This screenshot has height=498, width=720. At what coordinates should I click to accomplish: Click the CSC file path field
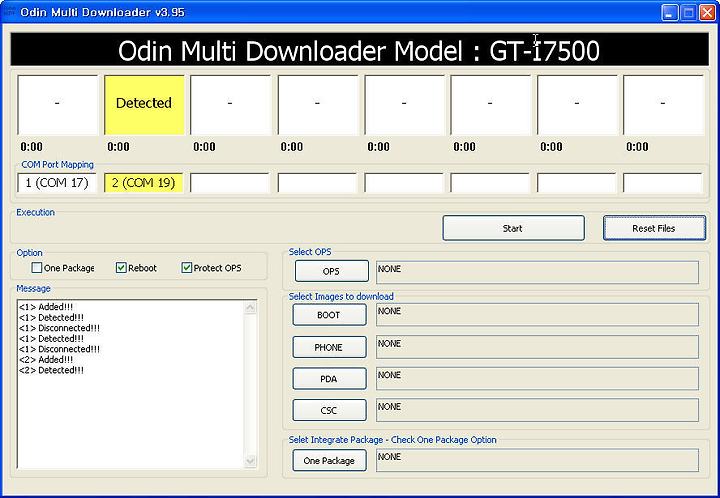coord(537,410)
